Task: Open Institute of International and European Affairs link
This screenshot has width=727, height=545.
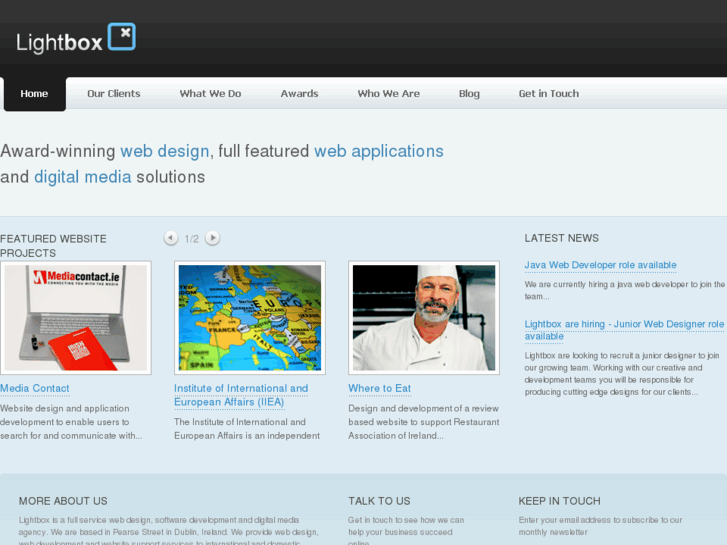Action: click(241, 395)
